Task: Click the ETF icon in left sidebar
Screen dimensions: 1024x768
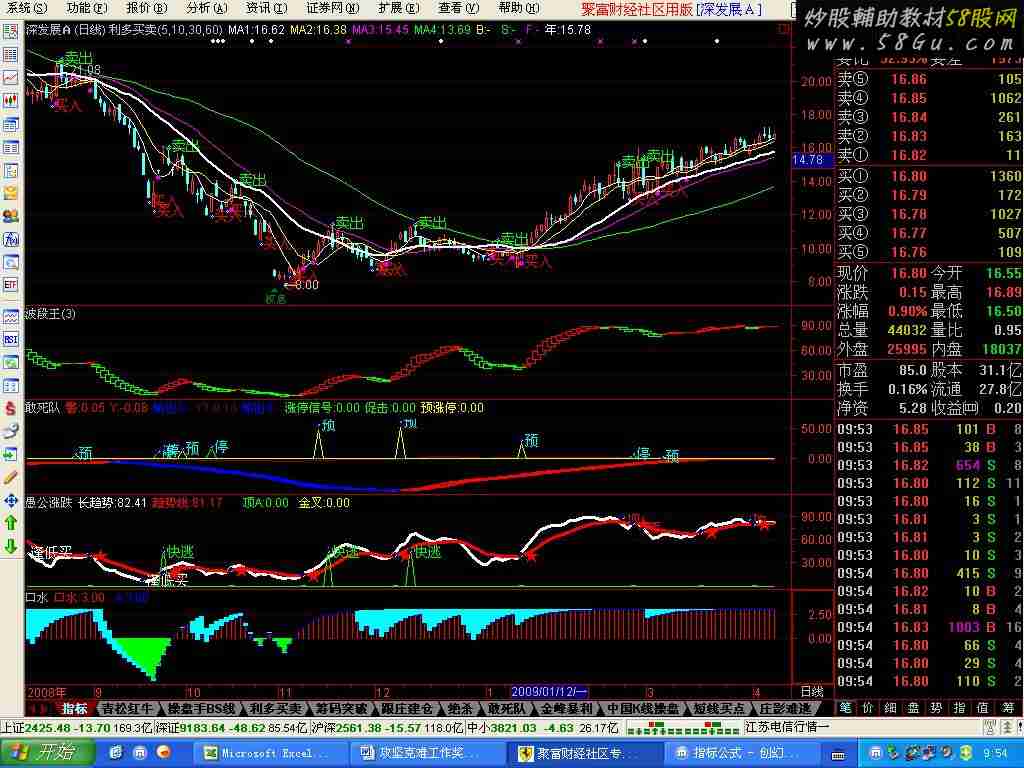Action: (10, 285)
